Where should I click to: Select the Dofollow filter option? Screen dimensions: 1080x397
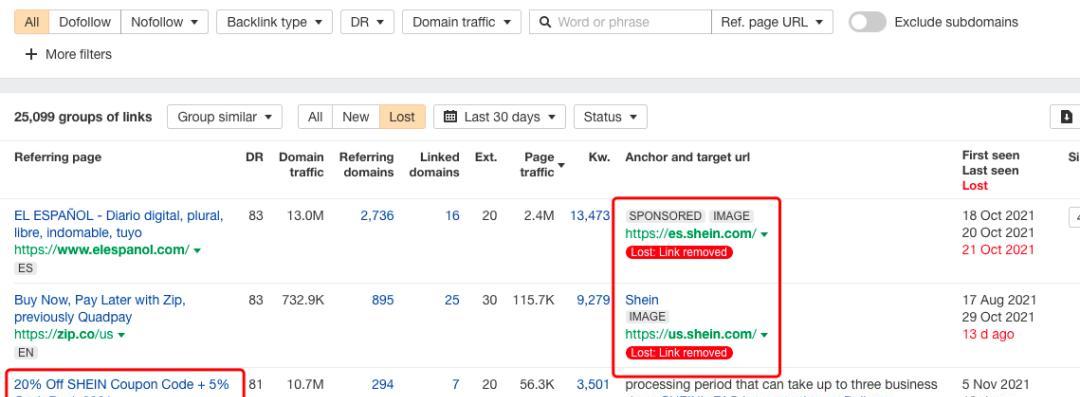click(x=85, y=22)
